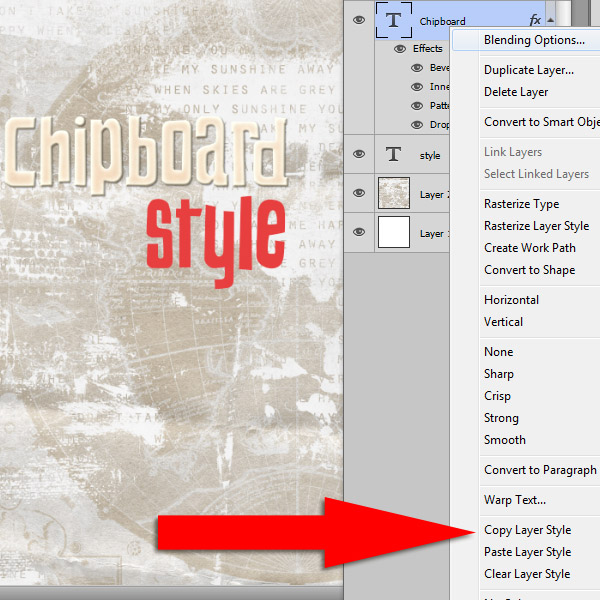Click Duplicate Layer in the context menu
600x600 pixels.
click(528, 70)
